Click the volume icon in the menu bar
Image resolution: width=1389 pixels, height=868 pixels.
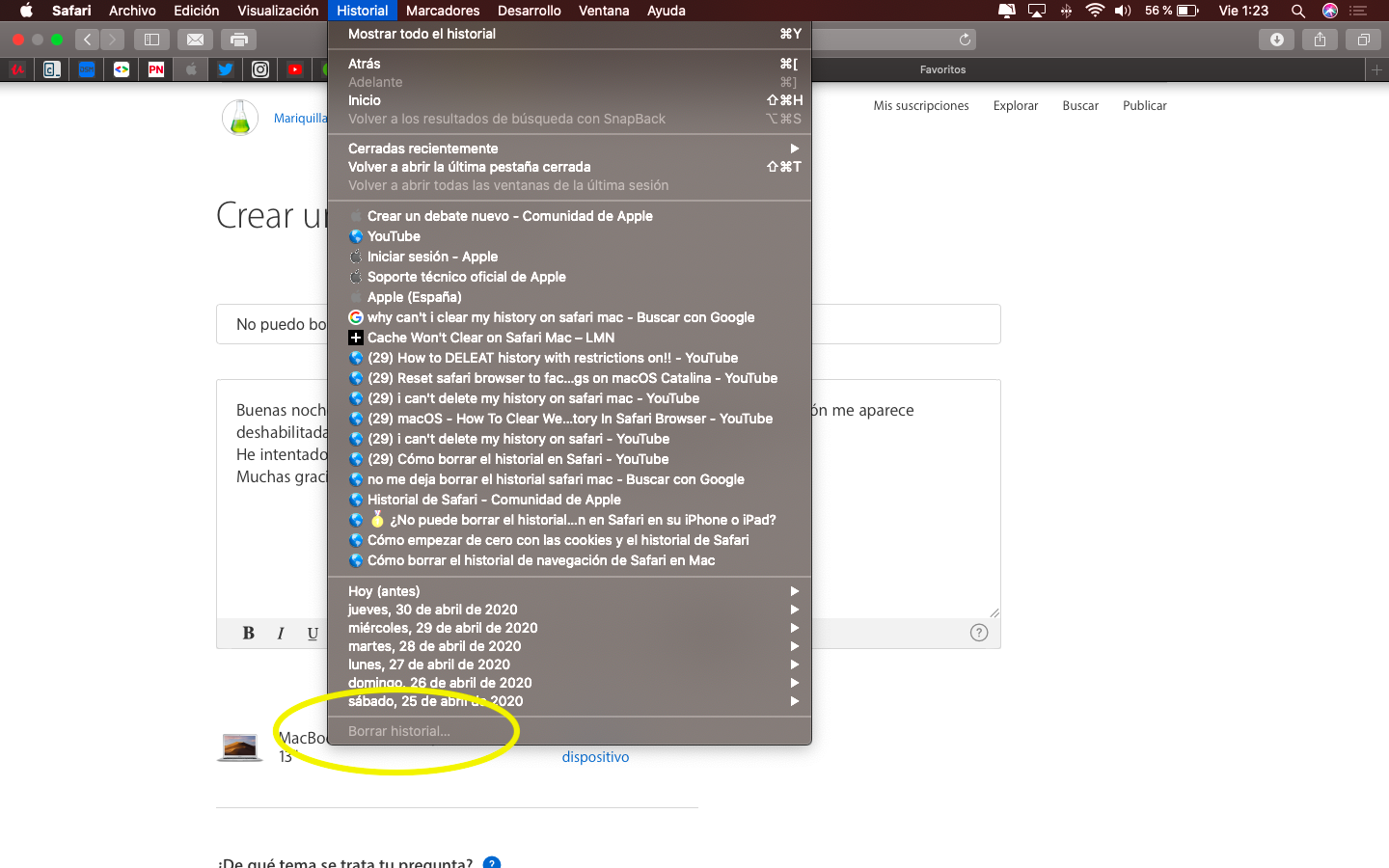click(x=1123, y=11)
